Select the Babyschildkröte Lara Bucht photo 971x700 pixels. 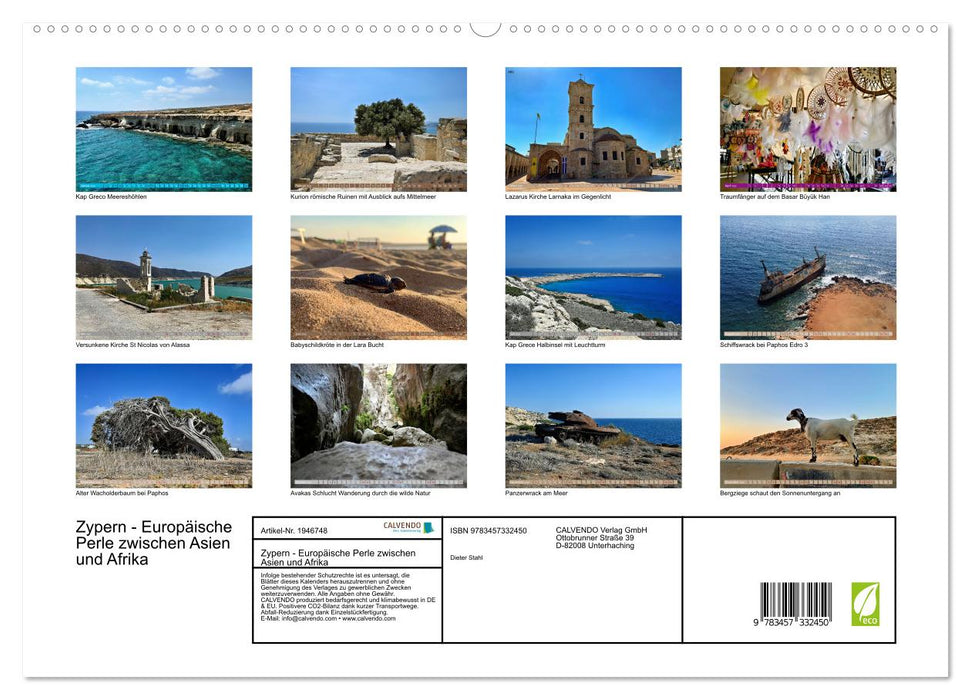[379, 277]
